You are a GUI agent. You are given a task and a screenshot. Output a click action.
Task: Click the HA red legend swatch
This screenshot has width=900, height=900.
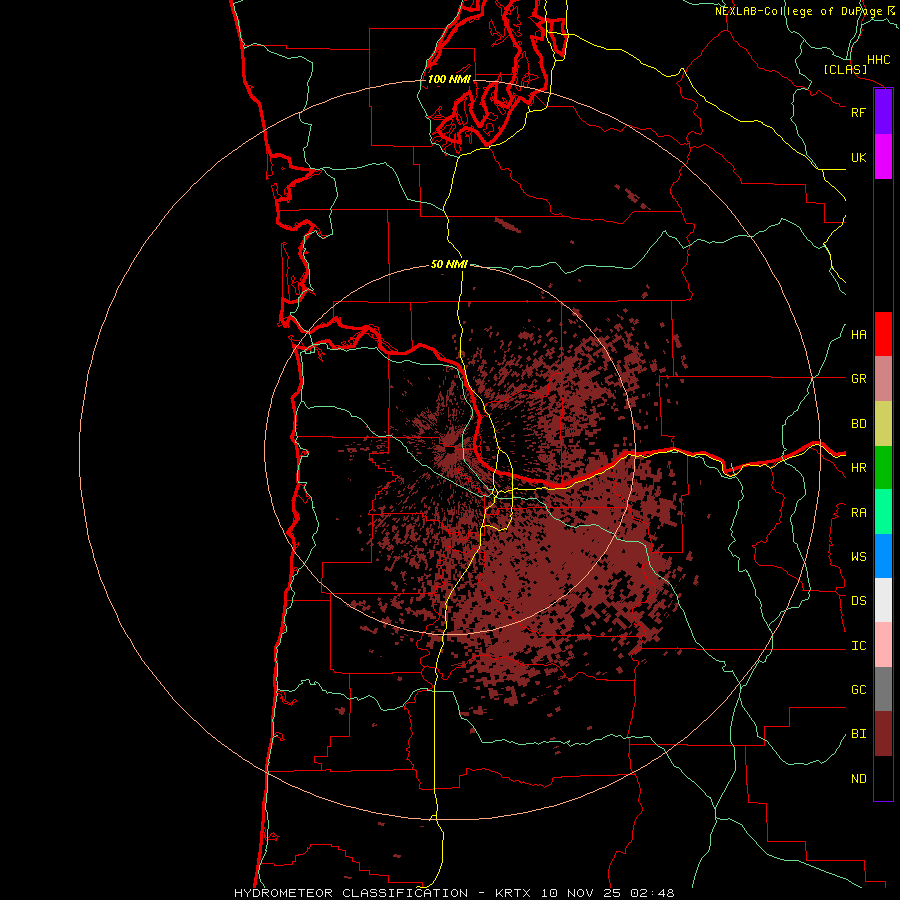(x=883, y=334)
